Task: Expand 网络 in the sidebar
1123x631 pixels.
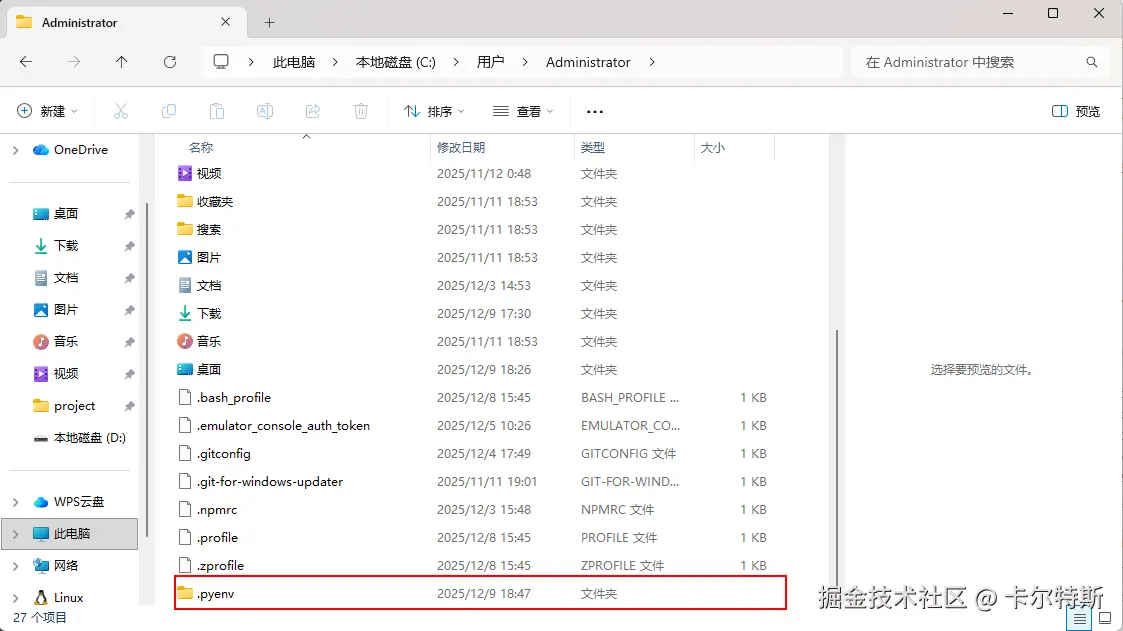Action: coord(14,565)
